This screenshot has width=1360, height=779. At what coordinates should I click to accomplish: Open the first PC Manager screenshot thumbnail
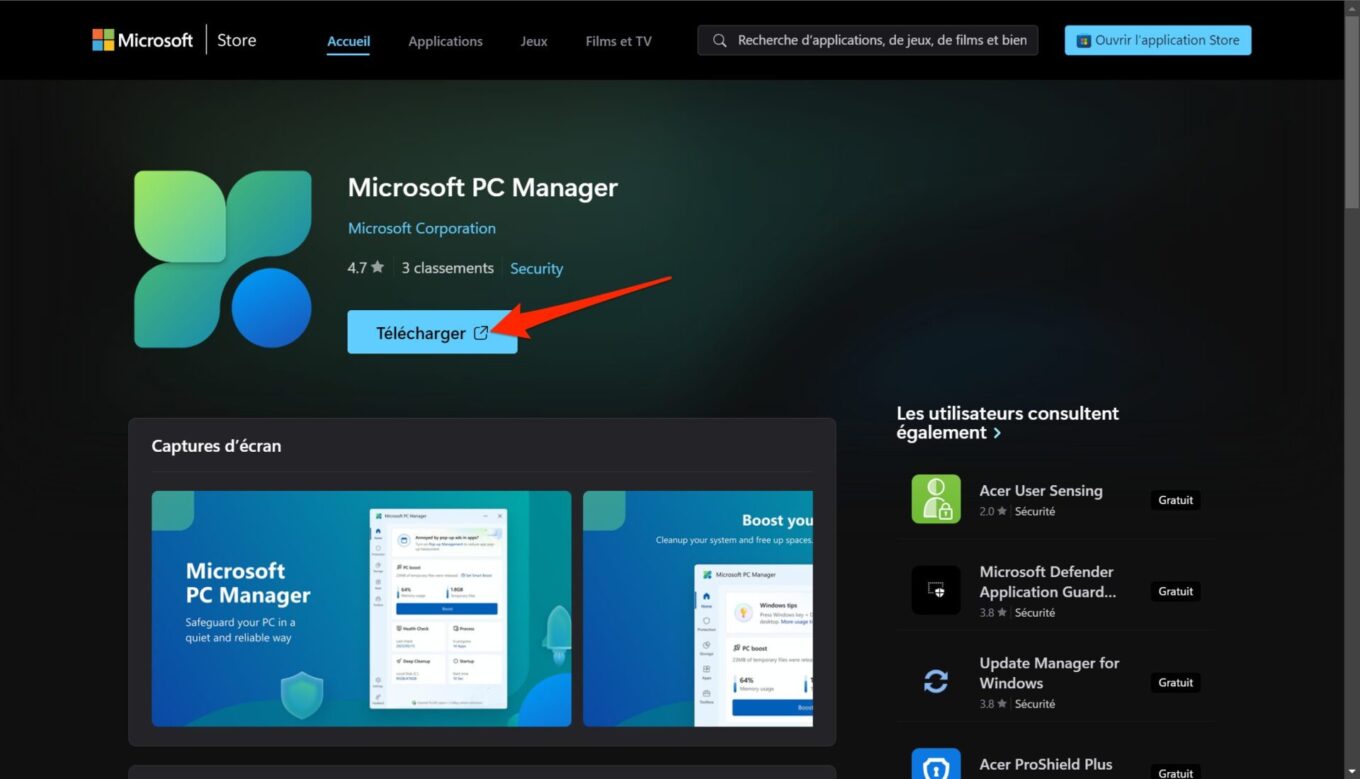[361, 608]
